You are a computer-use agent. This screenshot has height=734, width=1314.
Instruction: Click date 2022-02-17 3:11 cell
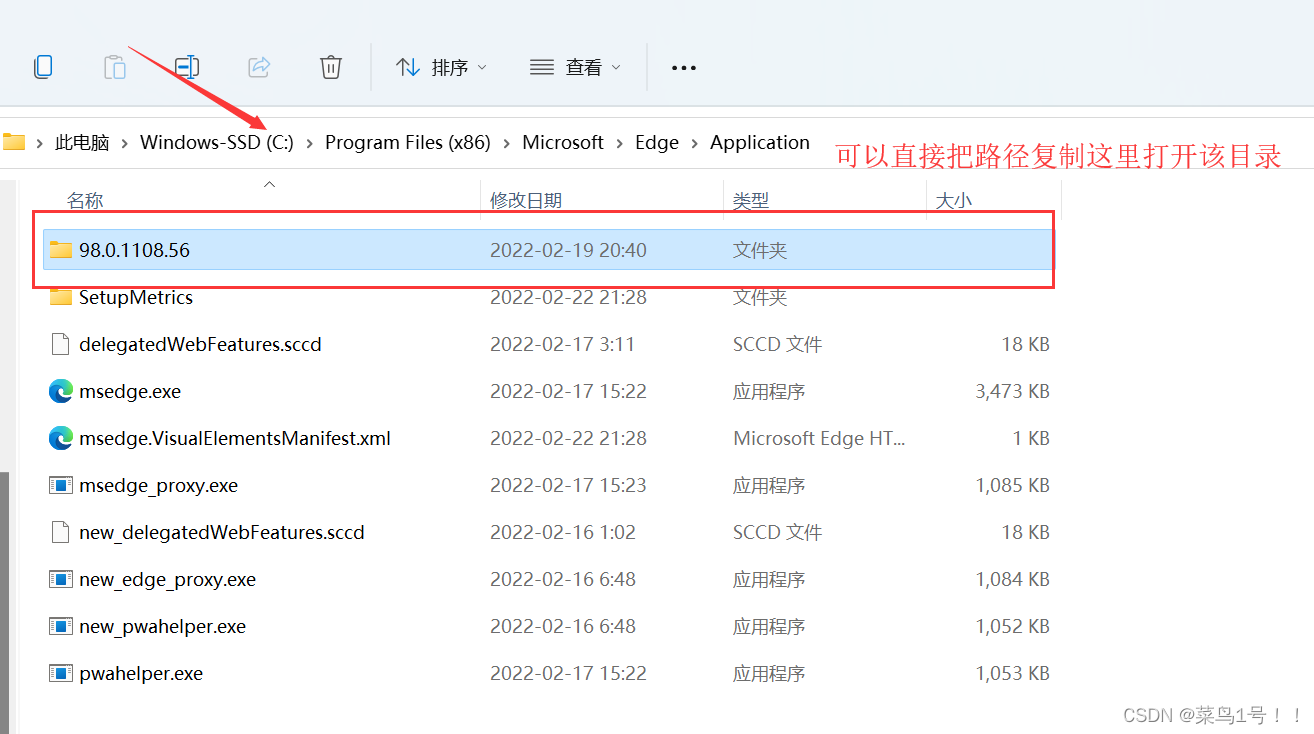[563, 344]
